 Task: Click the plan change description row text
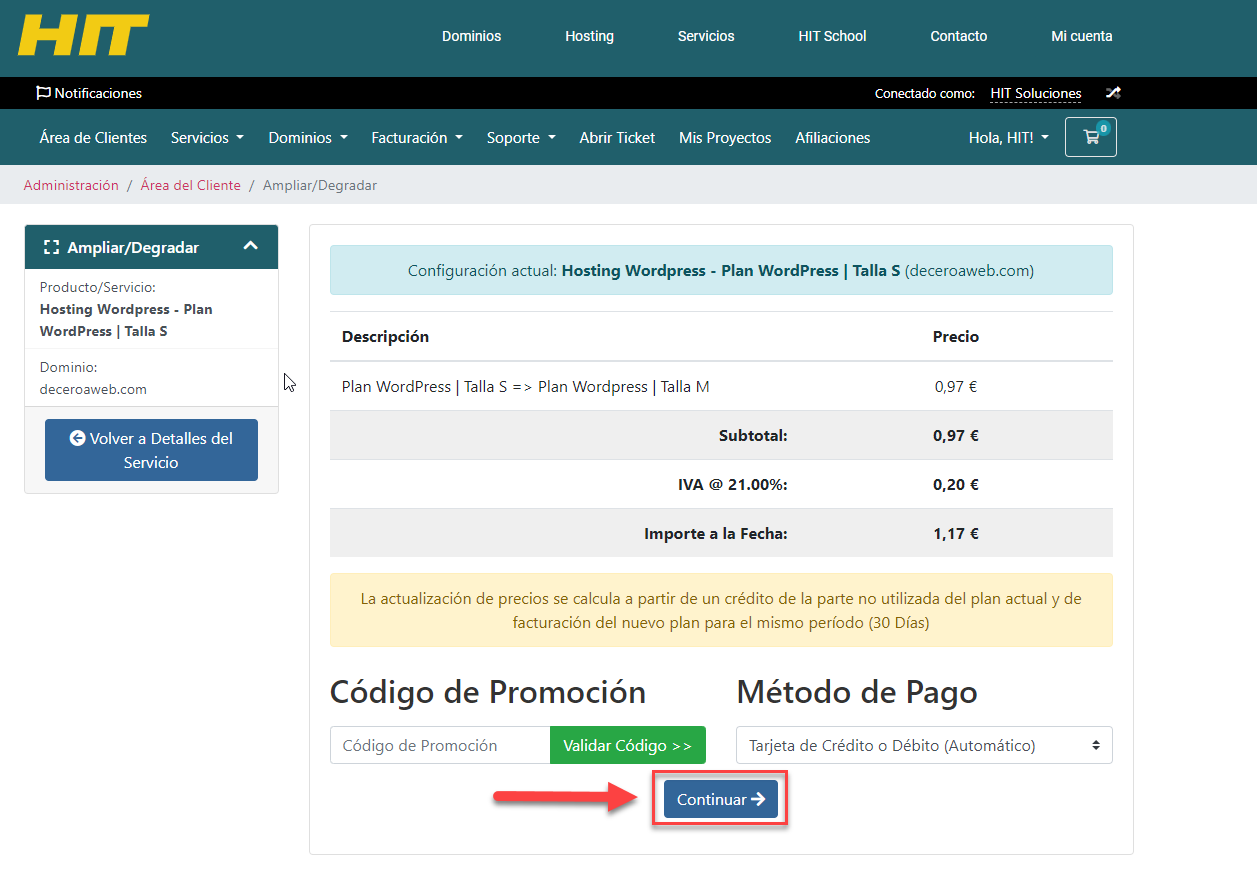526,386
